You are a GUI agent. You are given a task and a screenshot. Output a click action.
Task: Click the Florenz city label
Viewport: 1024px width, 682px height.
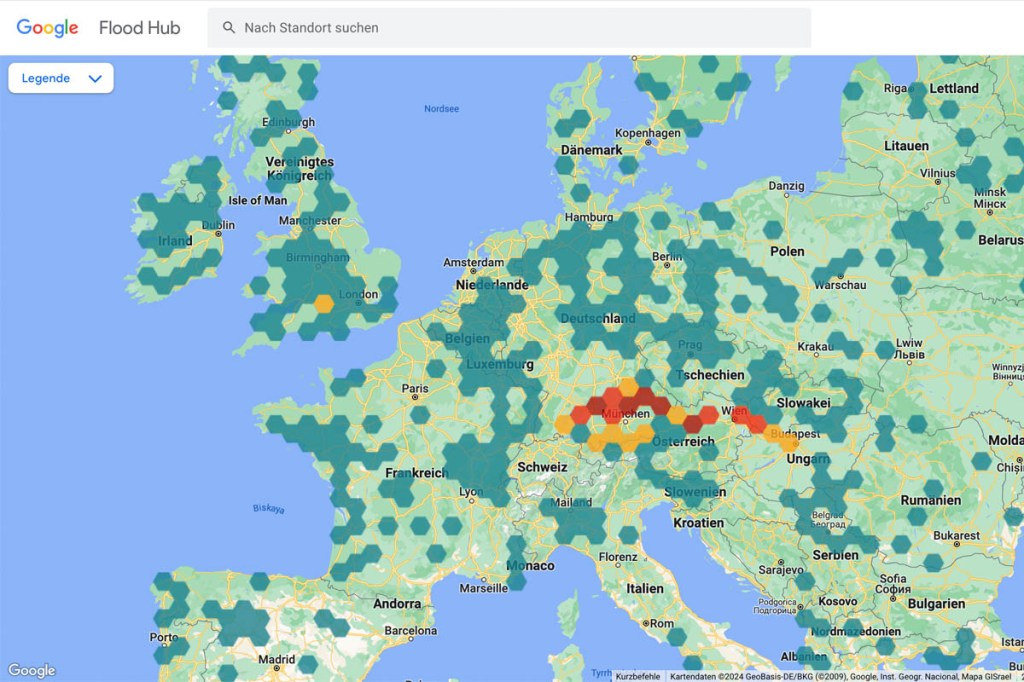coord(618,557)
